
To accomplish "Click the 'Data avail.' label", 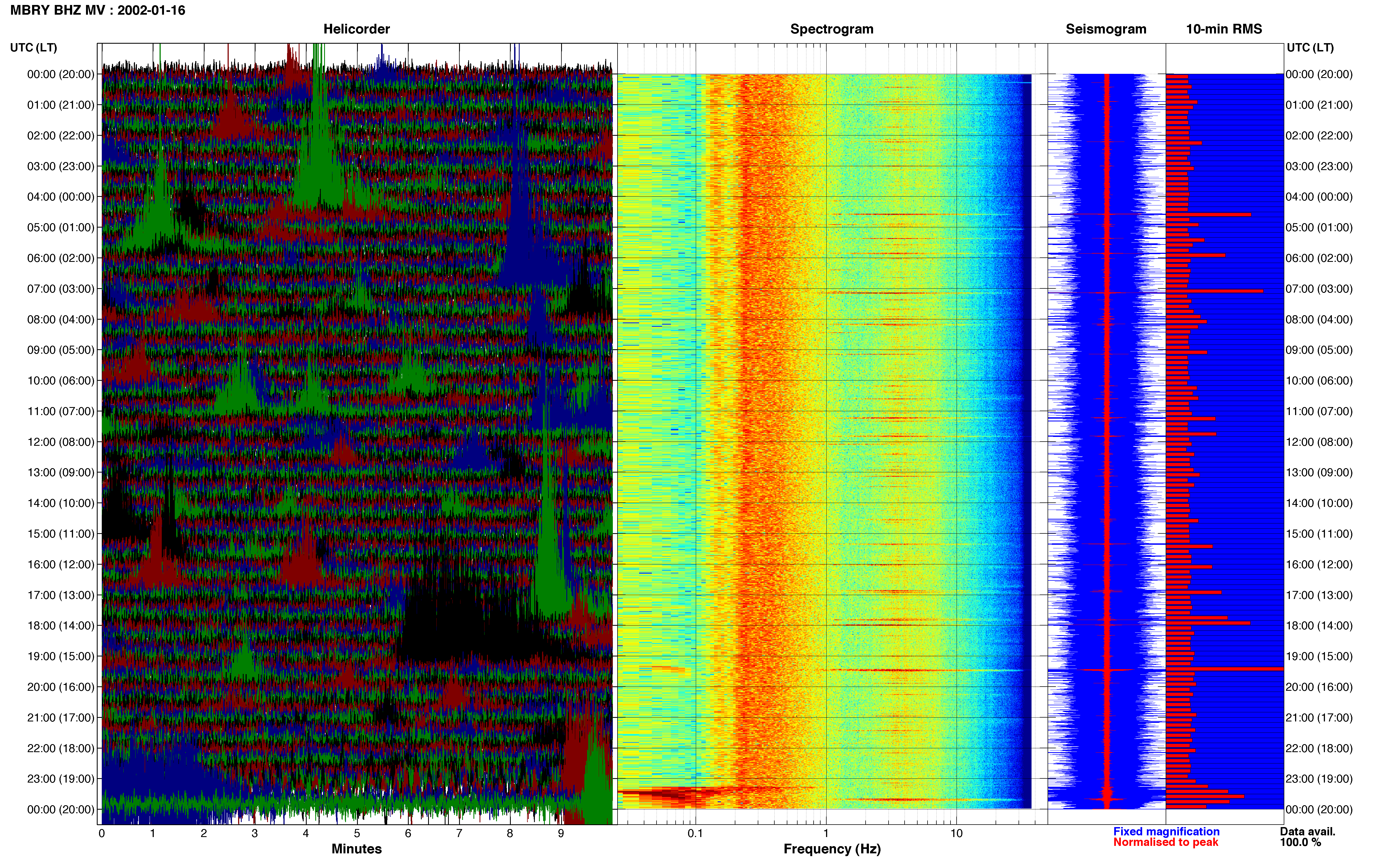I will (1308, 831).
